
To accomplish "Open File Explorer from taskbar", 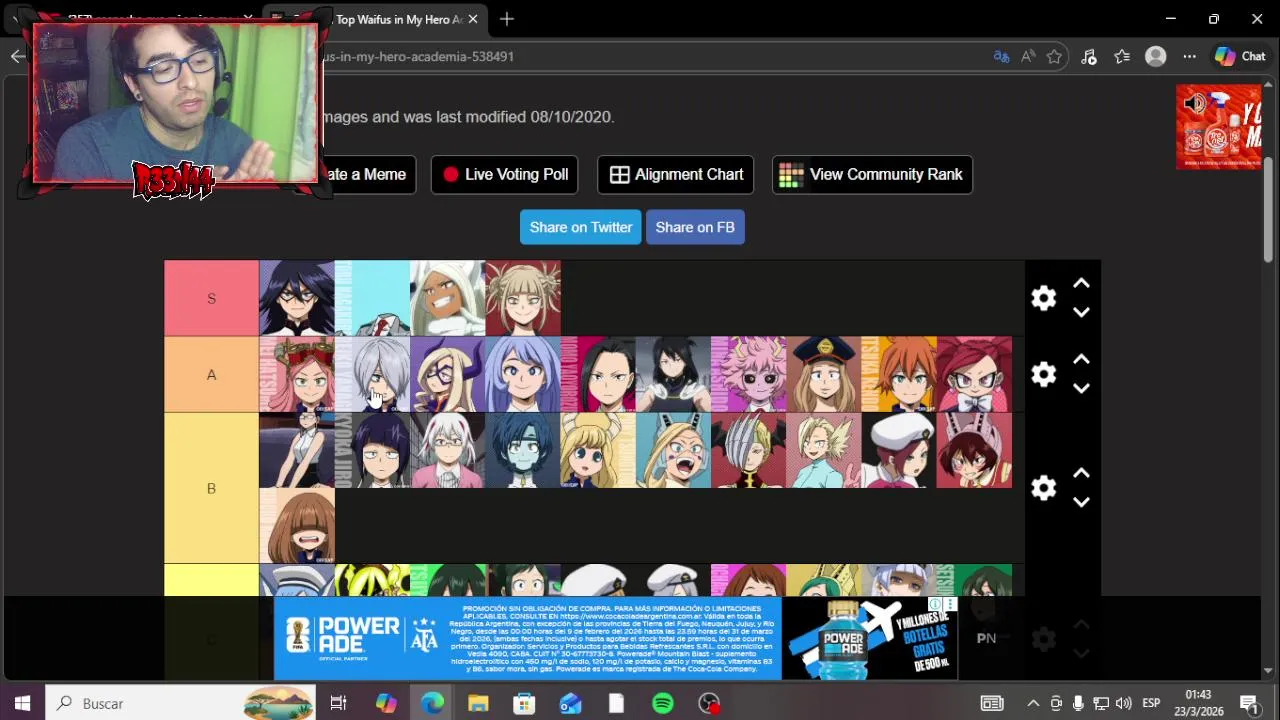I will (x=478, y=703).
